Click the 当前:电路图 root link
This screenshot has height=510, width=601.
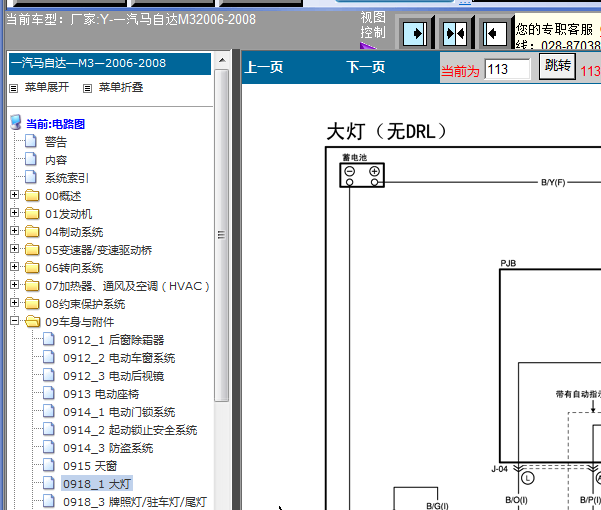pos(56,124)
